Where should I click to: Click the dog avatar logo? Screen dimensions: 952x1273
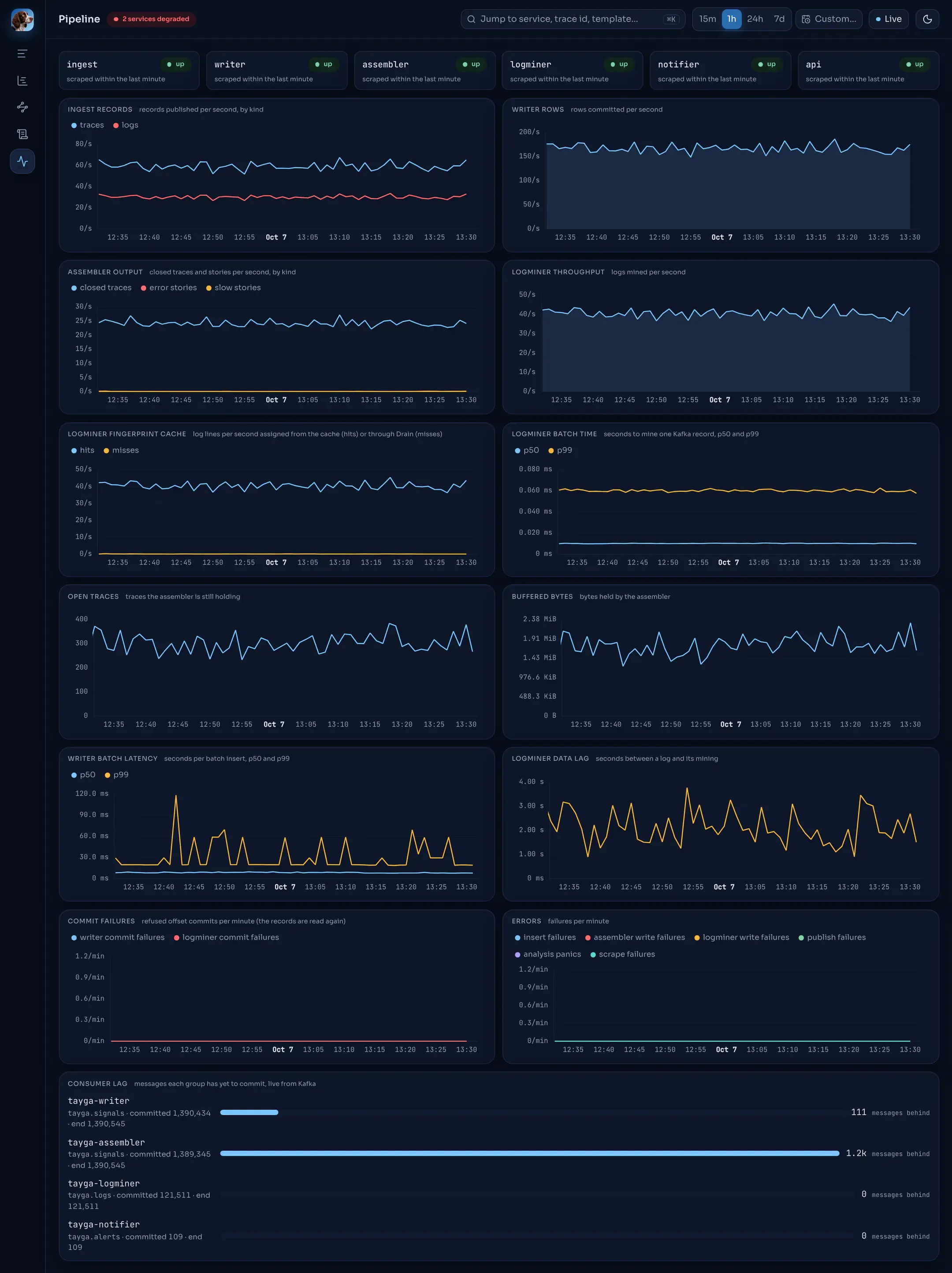tap(22, 19)
